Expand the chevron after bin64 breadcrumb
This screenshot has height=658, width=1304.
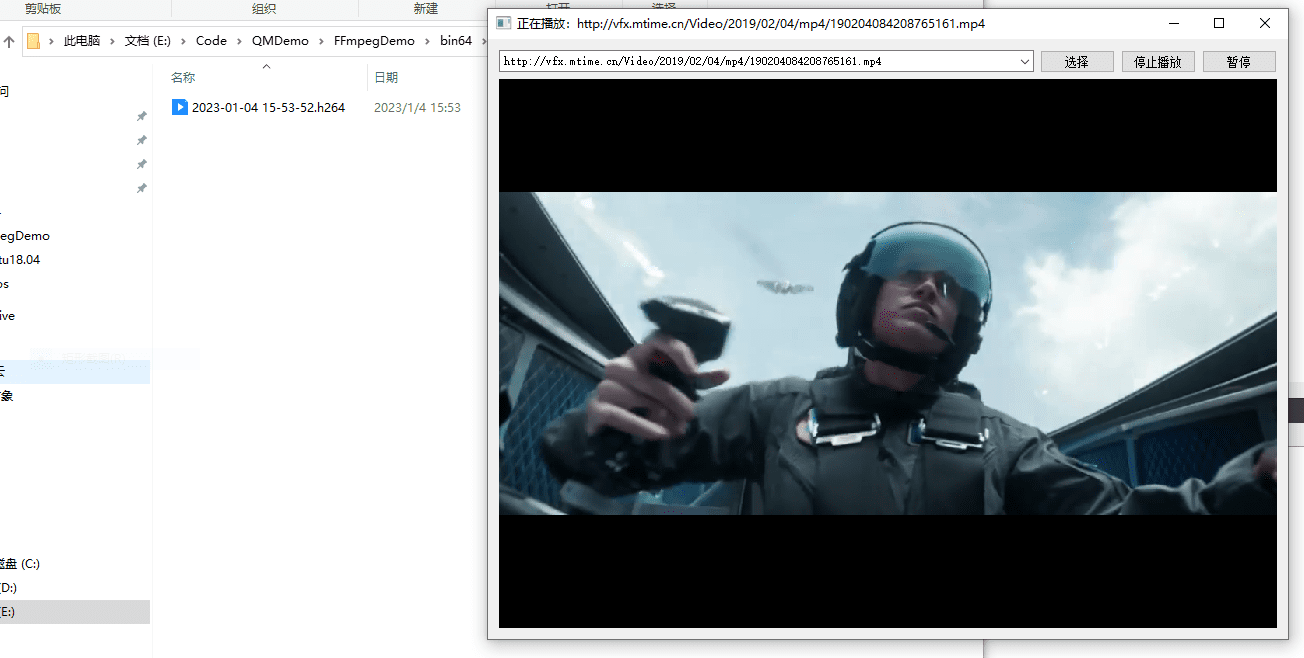pos(483,41)
